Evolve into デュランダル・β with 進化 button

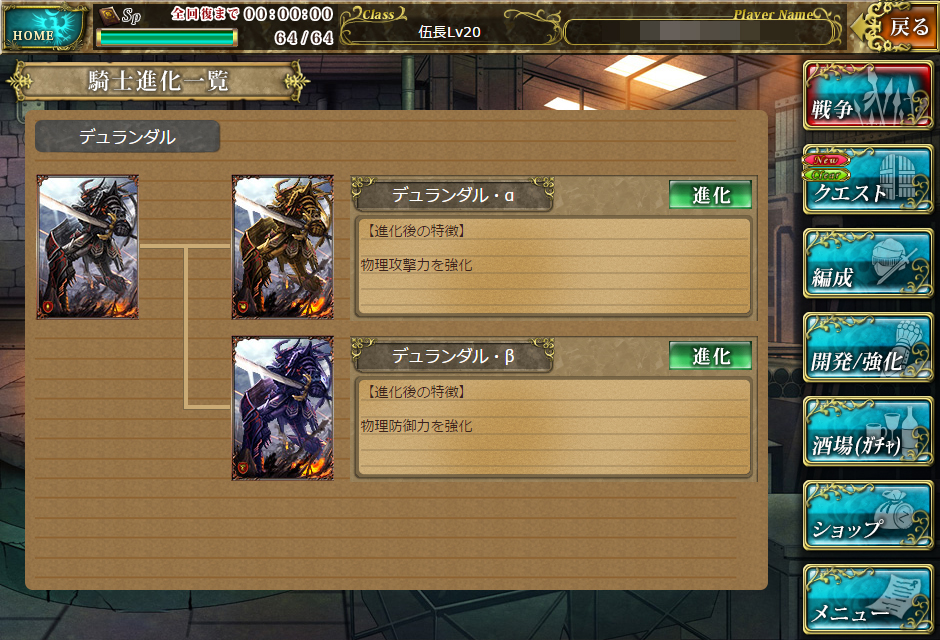point(710,356)
